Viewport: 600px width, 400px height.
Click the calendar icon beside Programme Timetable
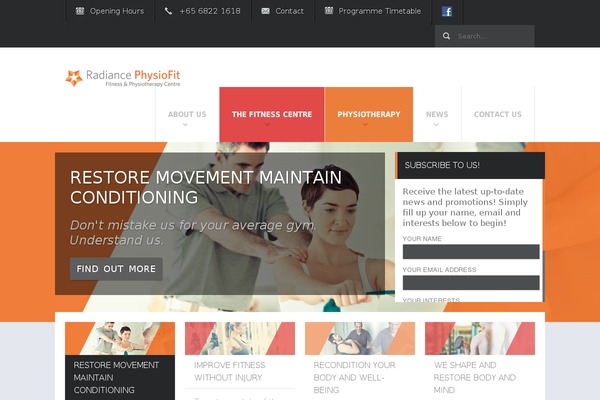(329, 11)
